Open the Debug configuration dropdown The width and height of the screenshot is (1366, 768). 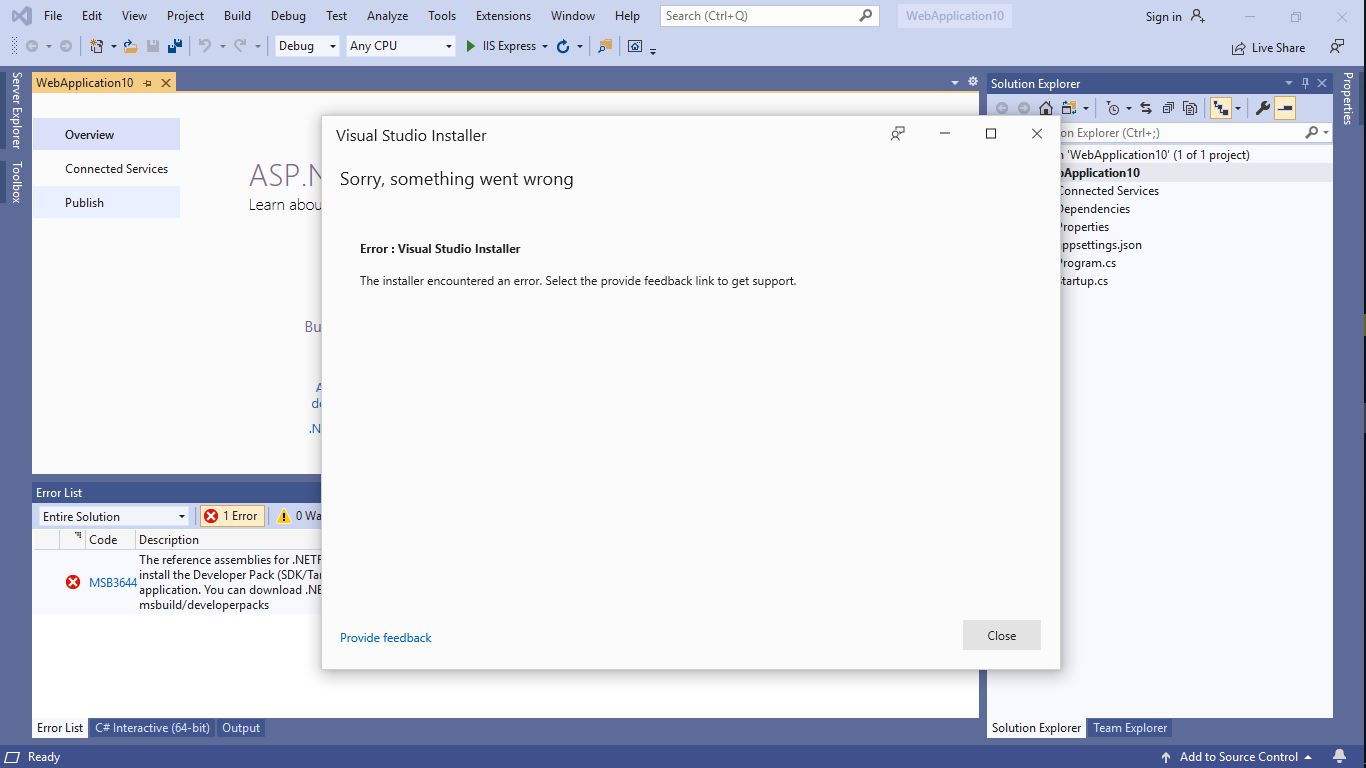pyautogui.click(x=307, y=46)
